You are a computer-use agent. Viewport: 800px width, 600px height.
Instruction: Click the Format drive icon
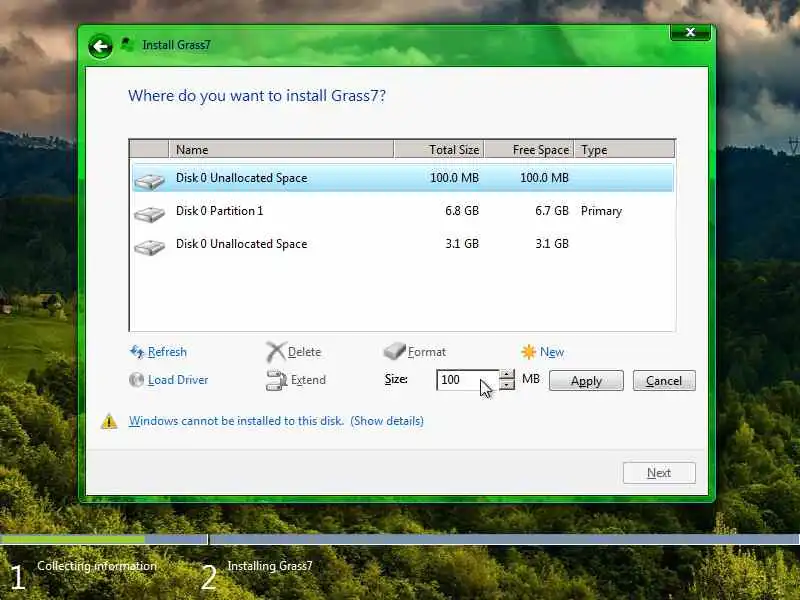coord(394,351)
